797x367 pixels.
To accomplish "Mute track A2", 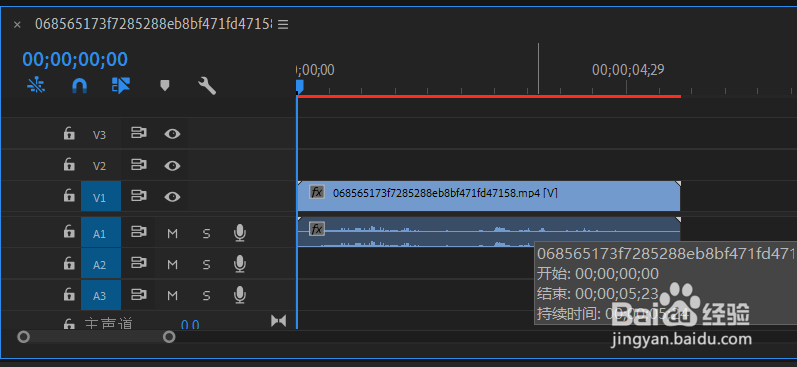I will [x=173, y=264].
